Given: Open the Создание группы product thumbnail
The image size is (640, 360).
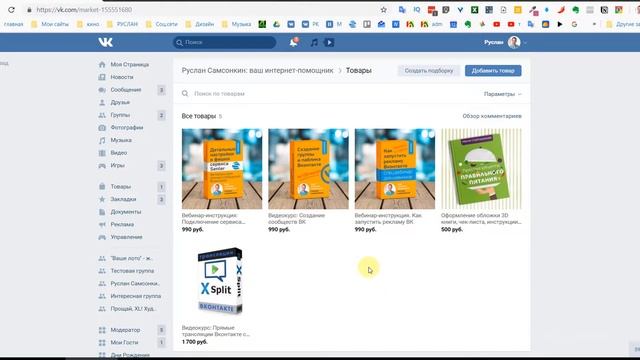Looking at the screenshot, I should point(309,169).
